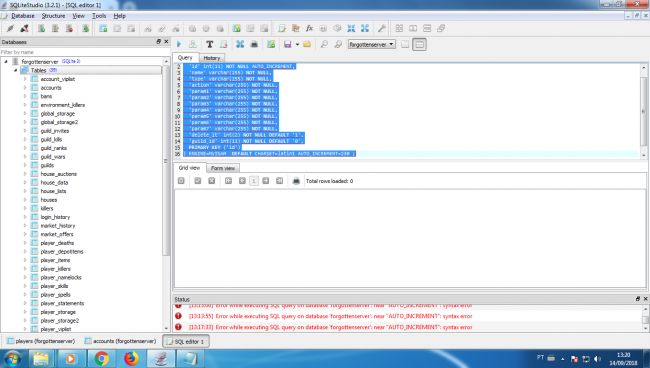Click first magnifier search icon in editor toolbar
The height and width of the screenshot is (368, 650).
click(324, 44)
